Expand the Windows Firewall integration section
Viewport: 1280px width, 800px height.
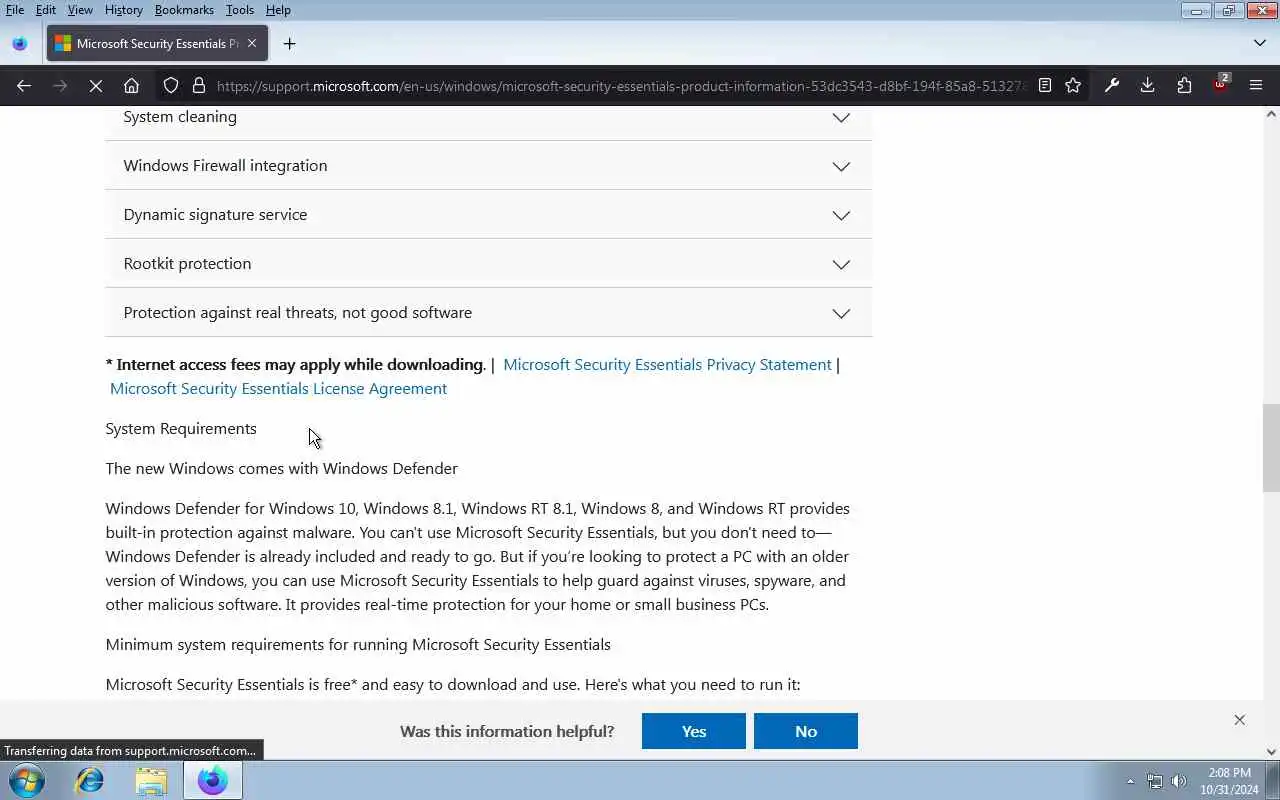[x=488, y=166]
